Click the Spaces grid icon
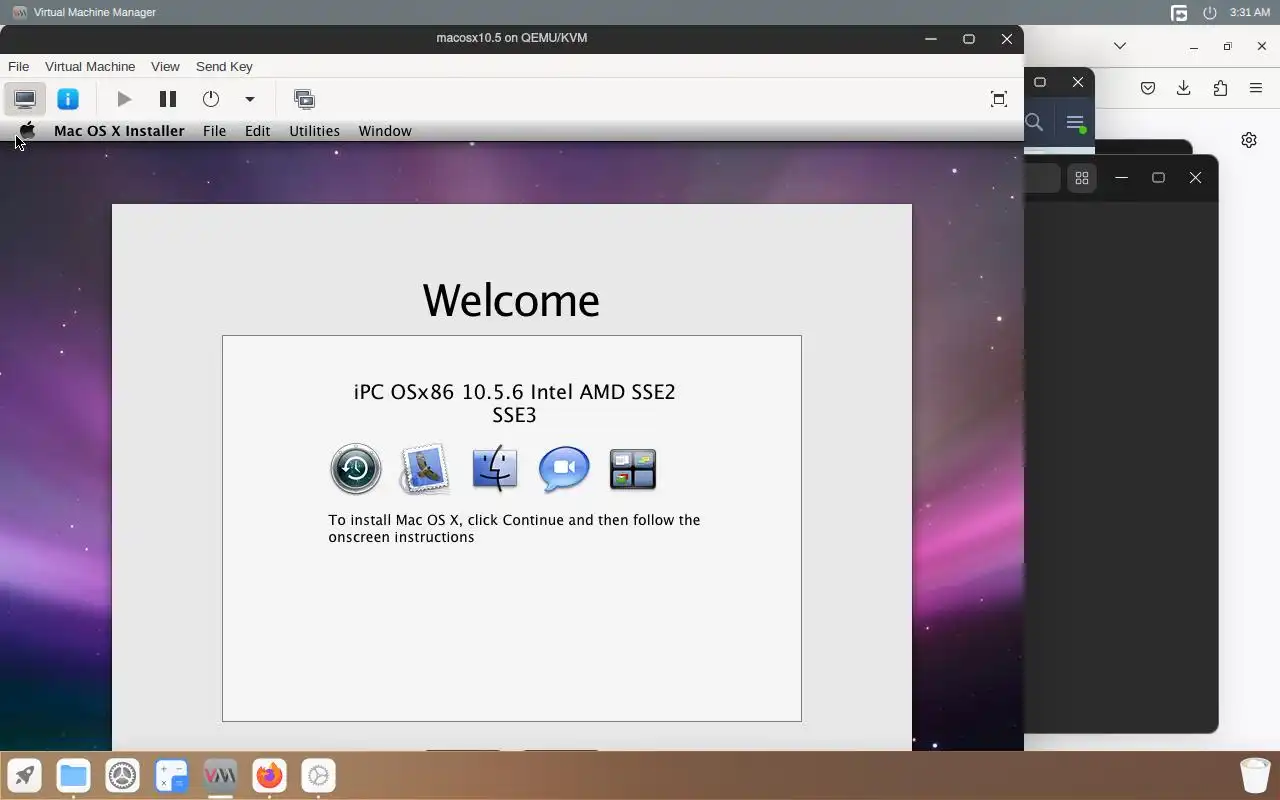 633,469
